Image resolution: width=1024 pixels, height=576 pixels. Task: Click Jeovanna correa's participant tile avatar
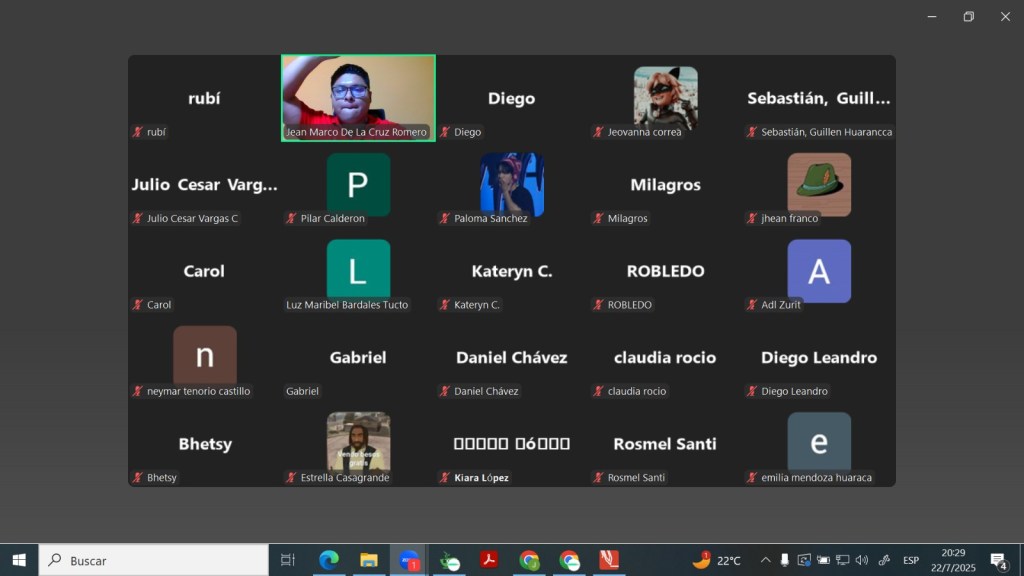tap(665, 96)
